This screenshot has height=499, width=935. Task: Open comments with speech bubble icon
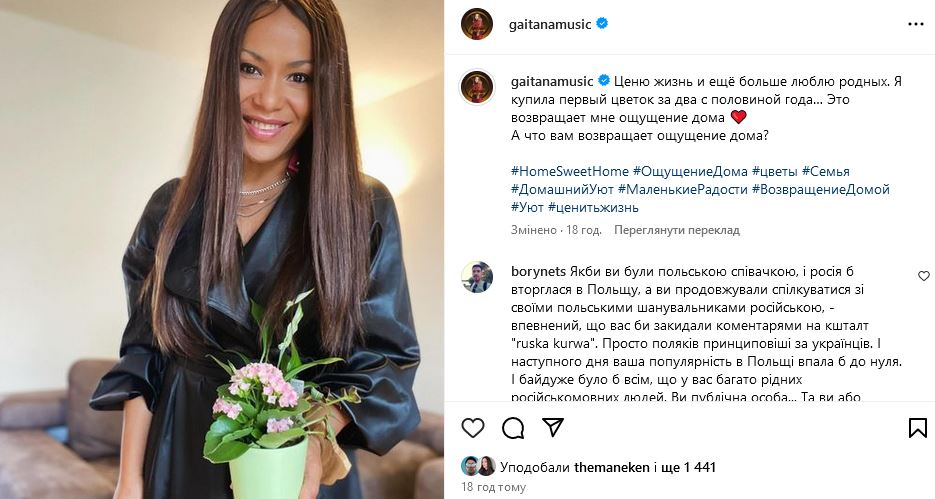click(513, 427)
